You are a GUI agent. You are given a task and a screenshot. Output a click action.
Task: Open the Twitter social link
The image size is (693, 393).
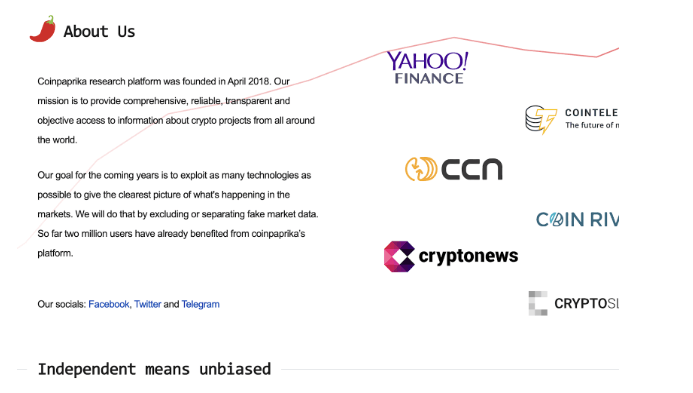click(148, 304)
